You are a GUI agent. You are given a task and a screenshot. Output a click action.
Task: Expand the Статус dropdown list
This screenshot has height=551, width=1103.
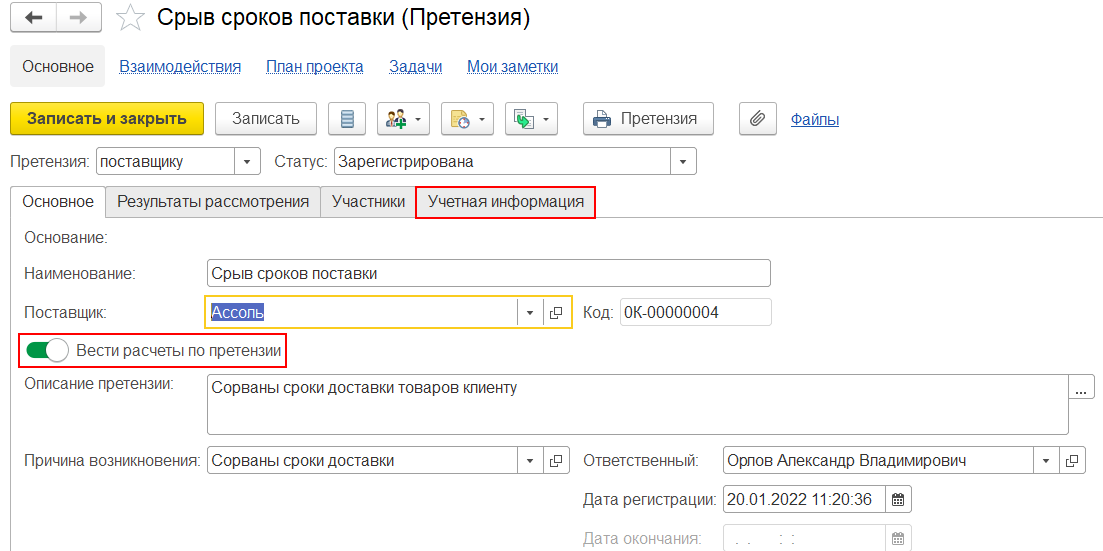point(683,162)
